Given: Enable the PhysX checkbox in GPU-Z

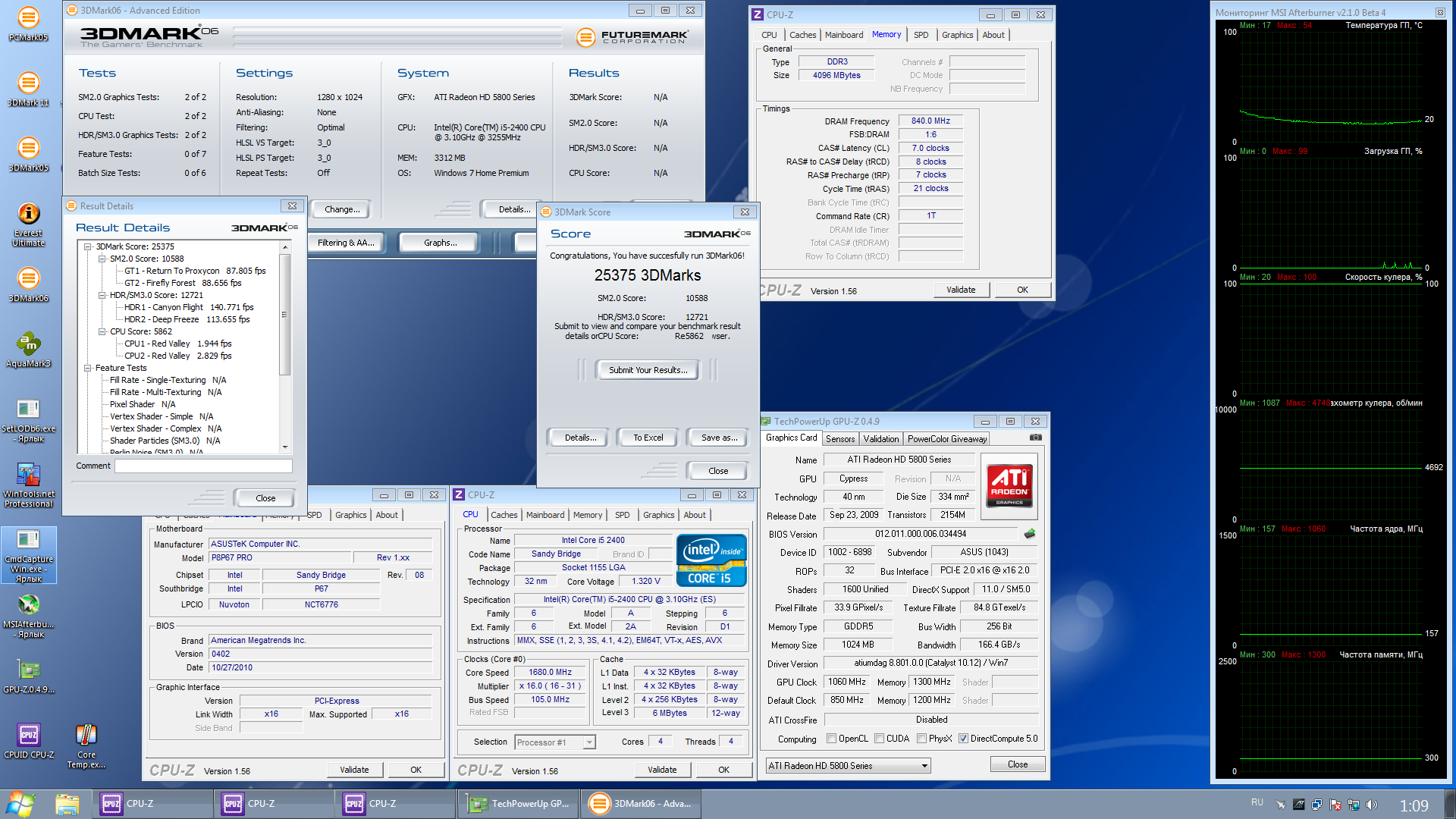Looking at the screenshot, I should coord(921,739).
